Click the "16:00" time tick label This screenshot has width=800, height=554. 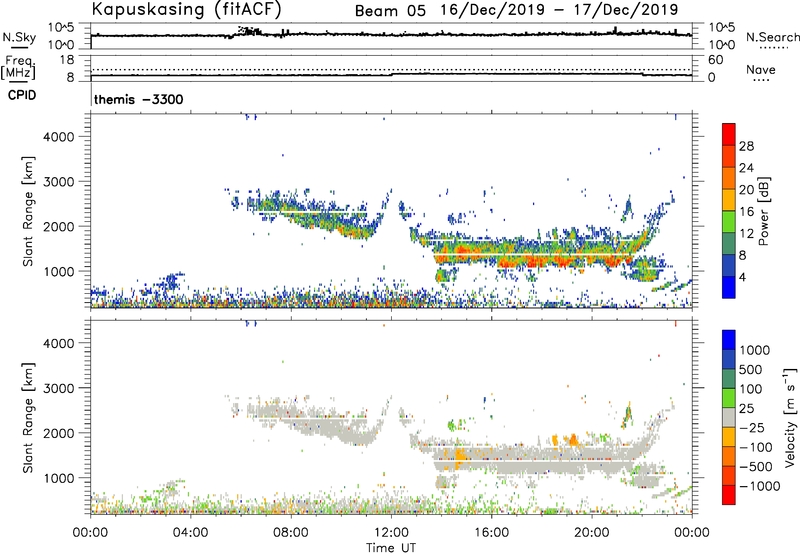491,533
